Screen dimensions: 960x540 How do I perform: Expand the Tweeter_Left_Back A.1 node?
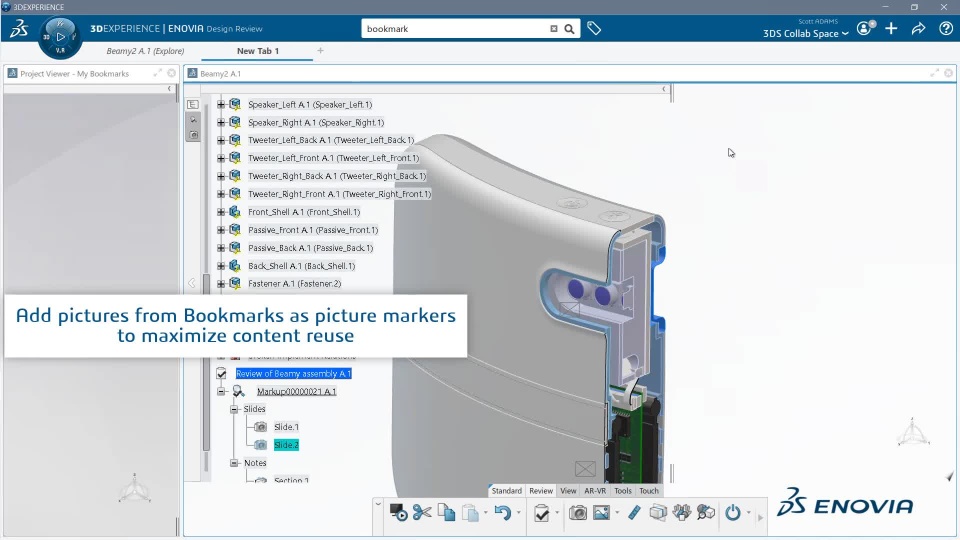[221, 140]
